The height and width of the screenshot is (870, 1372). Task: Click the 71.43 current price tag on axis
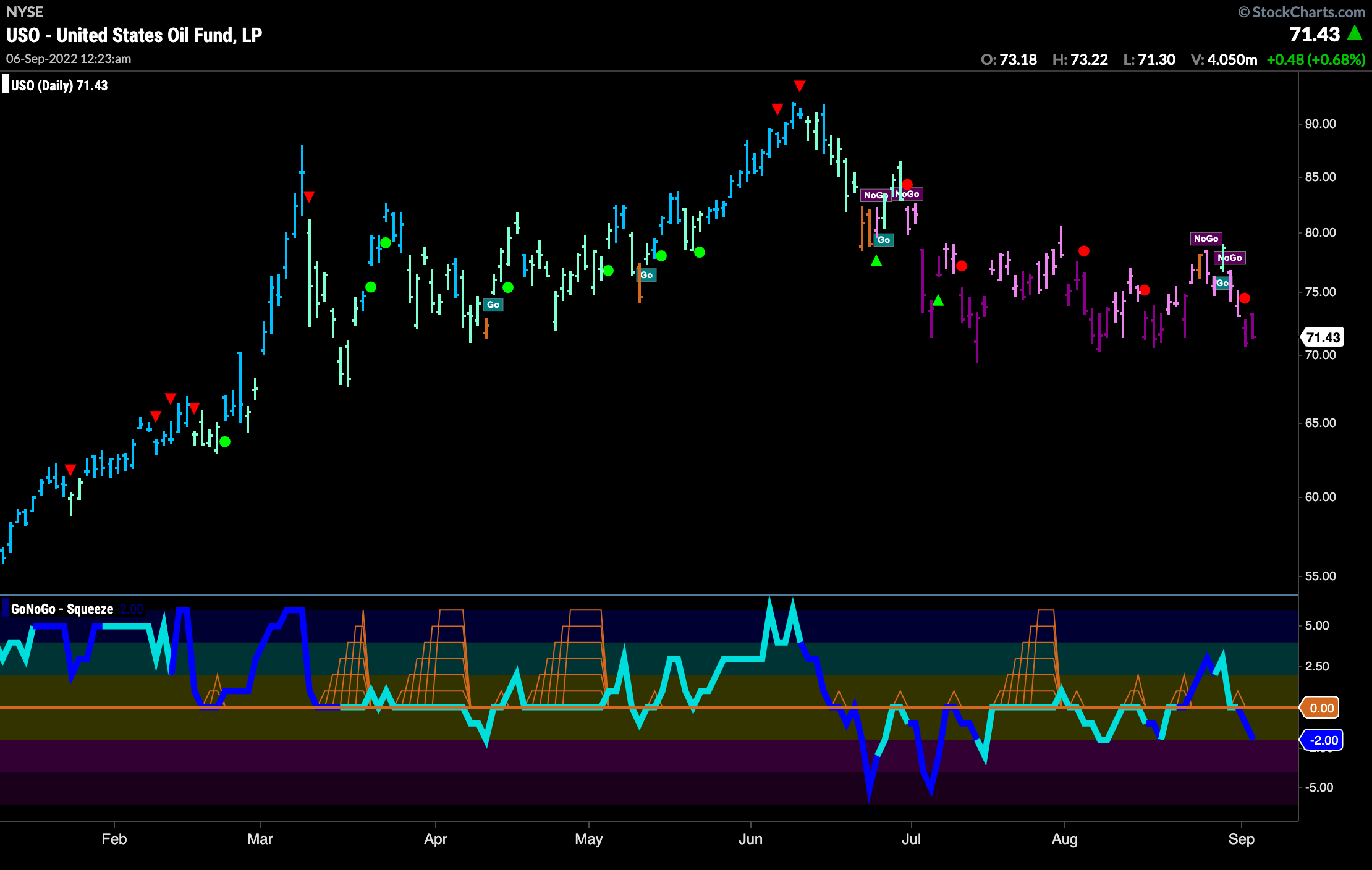(x=1323, y=337)
